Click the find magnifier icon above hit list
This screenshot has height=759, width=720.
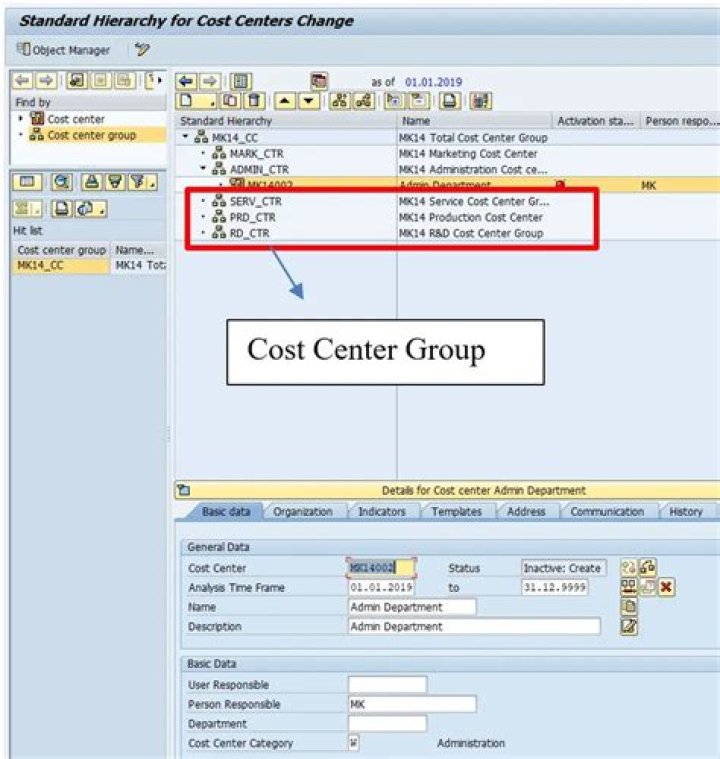click(62, 182)
